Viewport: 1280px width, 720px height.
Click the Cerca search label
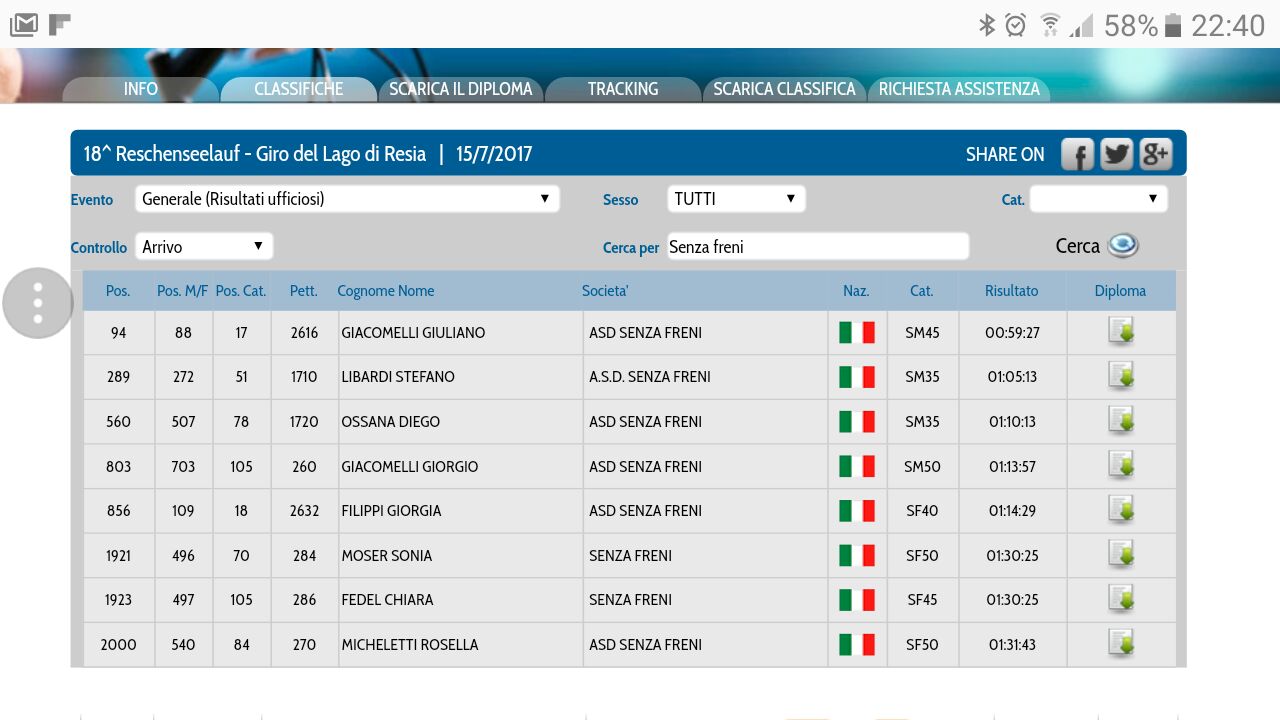coord(1077,246)
